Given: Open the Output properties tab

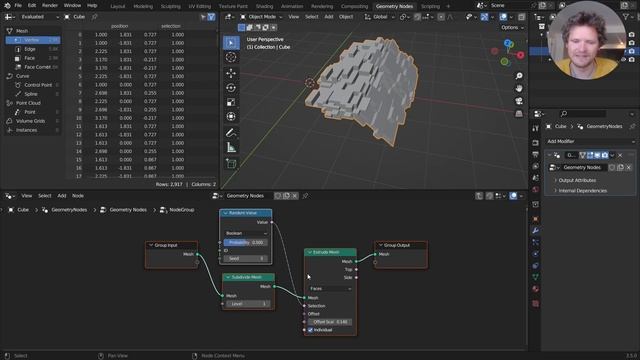Looking at the screenshot, I should [x=536, y=155].
